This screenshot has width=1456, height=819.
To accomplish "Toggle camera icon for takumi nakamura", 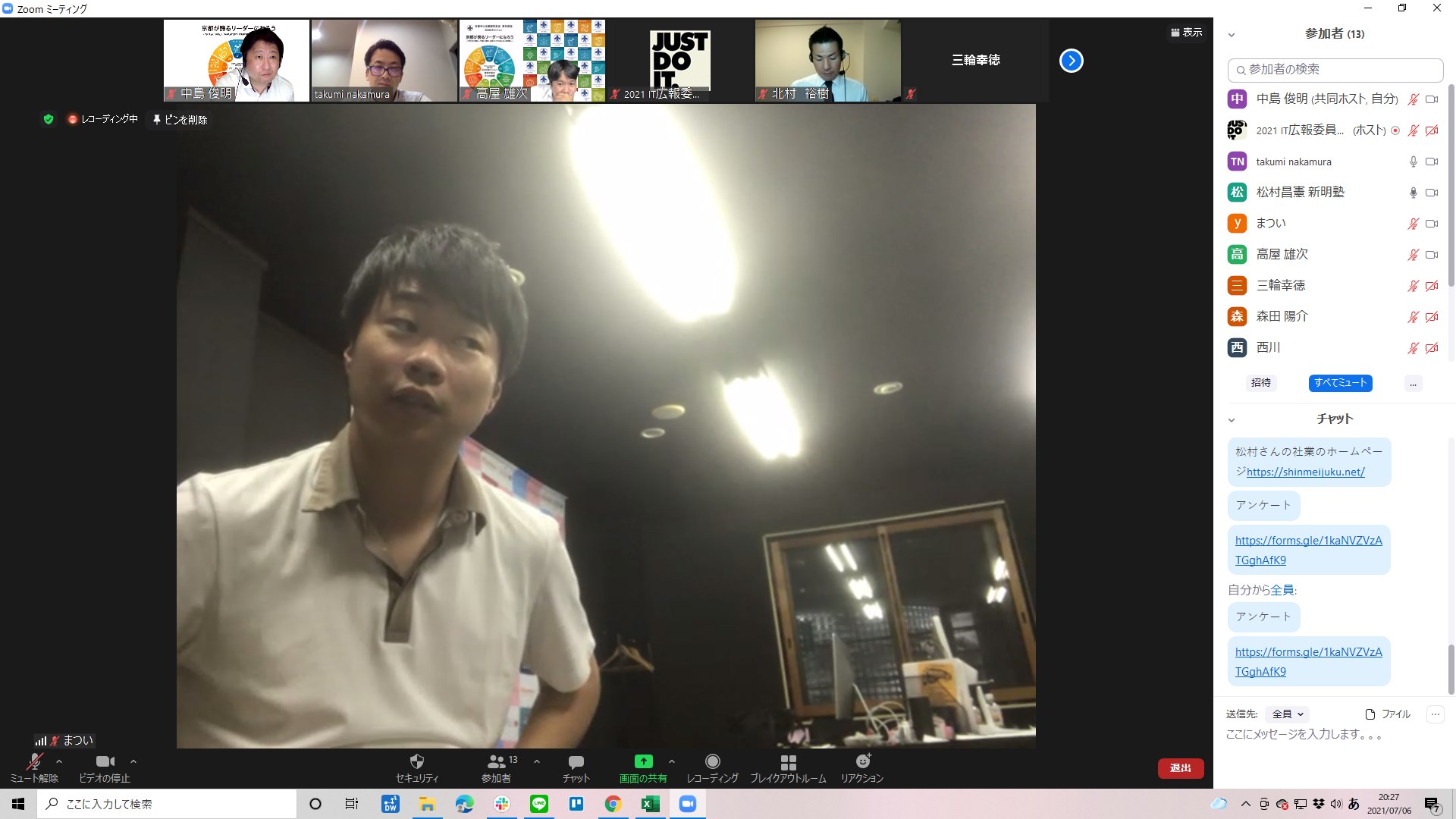I will [x=1432, y=162].
